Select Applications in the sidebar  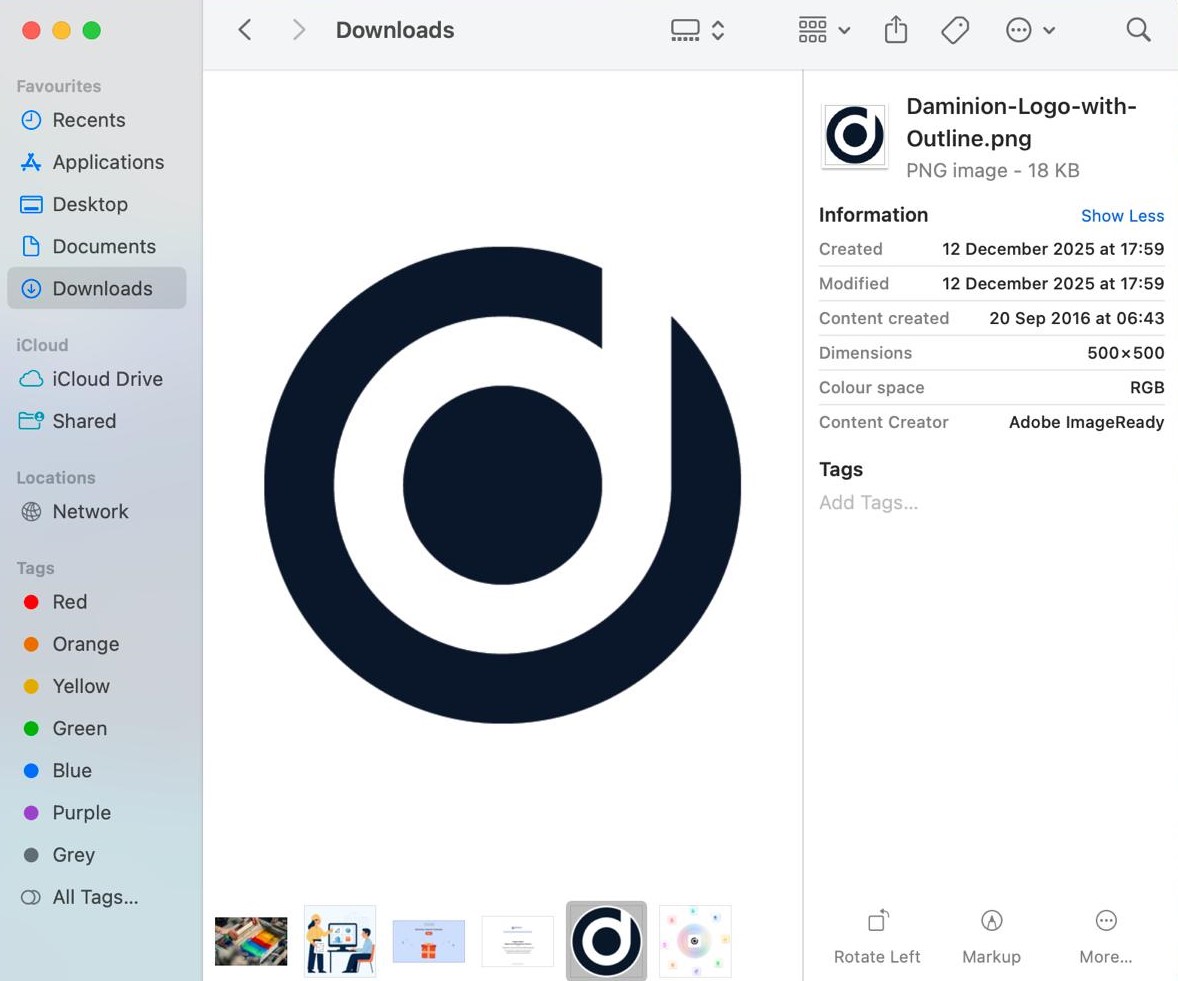(x=107, y=162)
